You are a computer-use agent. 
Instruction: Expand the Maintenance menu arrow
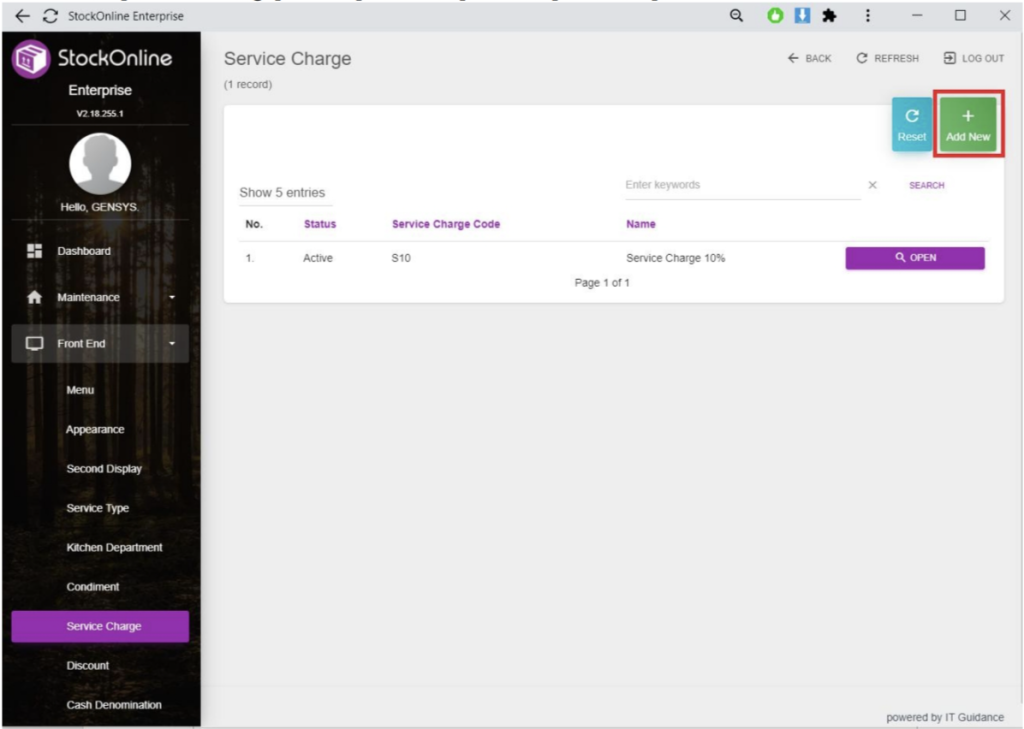[171, 298]
